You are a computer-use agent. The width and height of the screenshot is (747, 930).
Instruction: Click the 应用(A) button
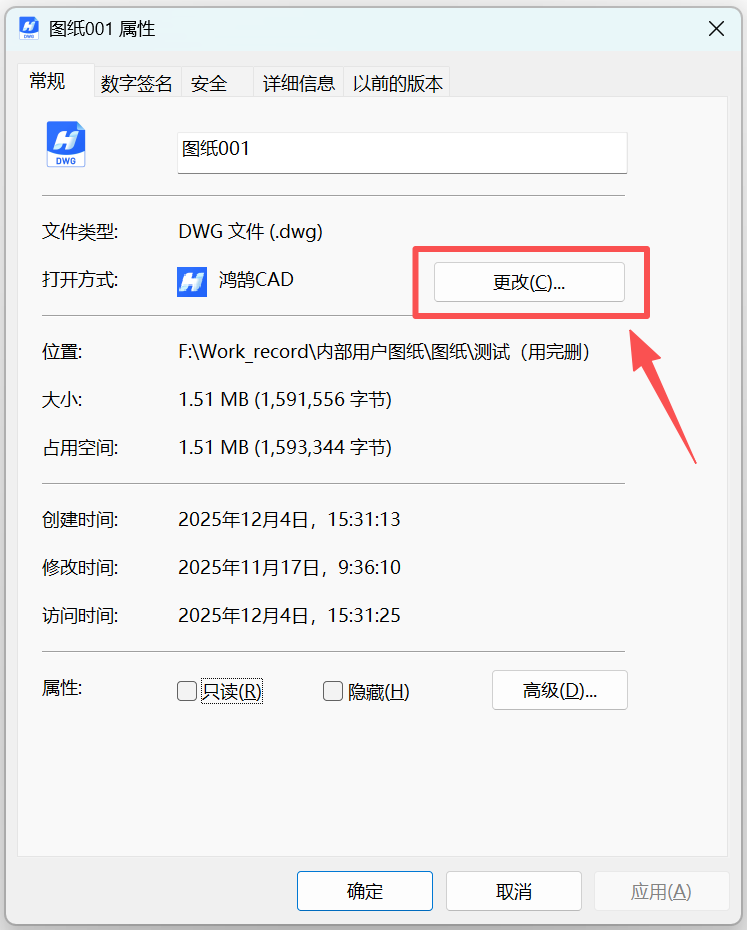point(661,891)
